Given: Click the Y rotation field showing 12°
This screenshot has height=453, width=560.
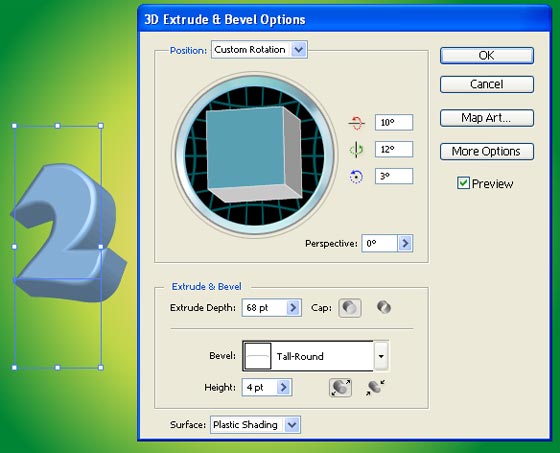Looking at the screenshot, I should pyautogui.click(x=394, y=149).
